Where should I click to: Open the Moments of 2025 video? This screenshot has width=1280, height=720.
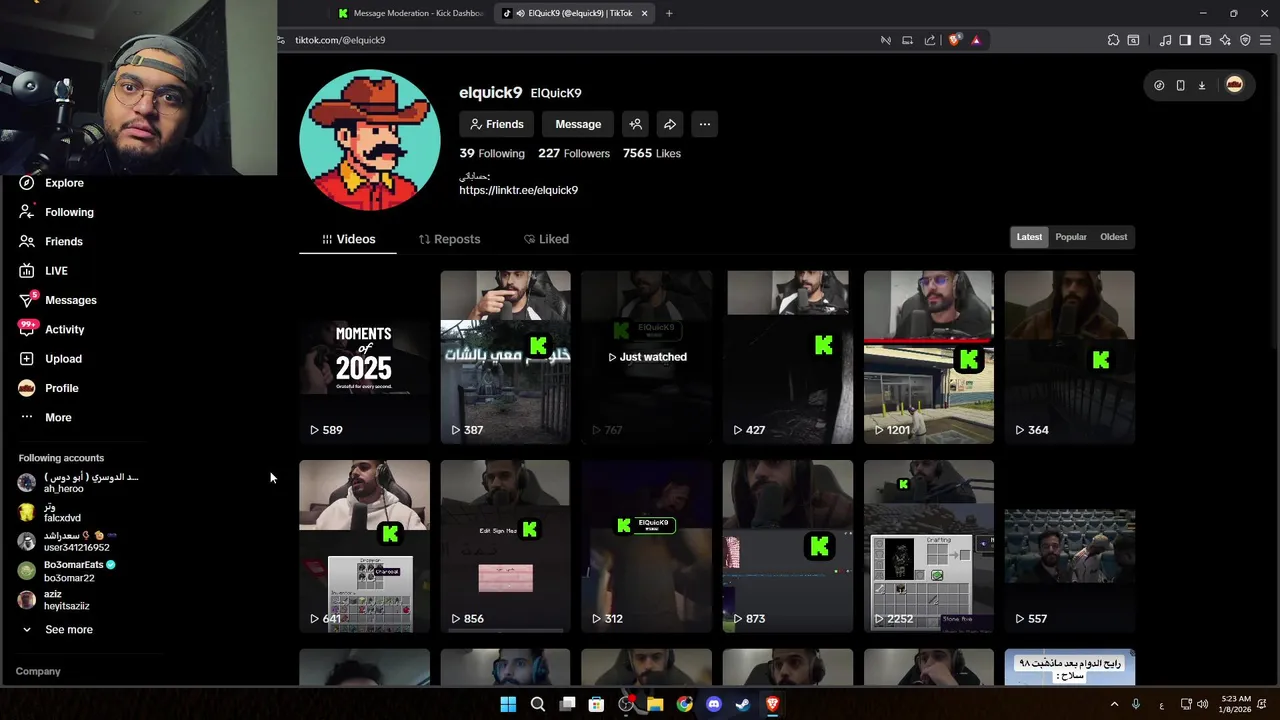(364, 357)
